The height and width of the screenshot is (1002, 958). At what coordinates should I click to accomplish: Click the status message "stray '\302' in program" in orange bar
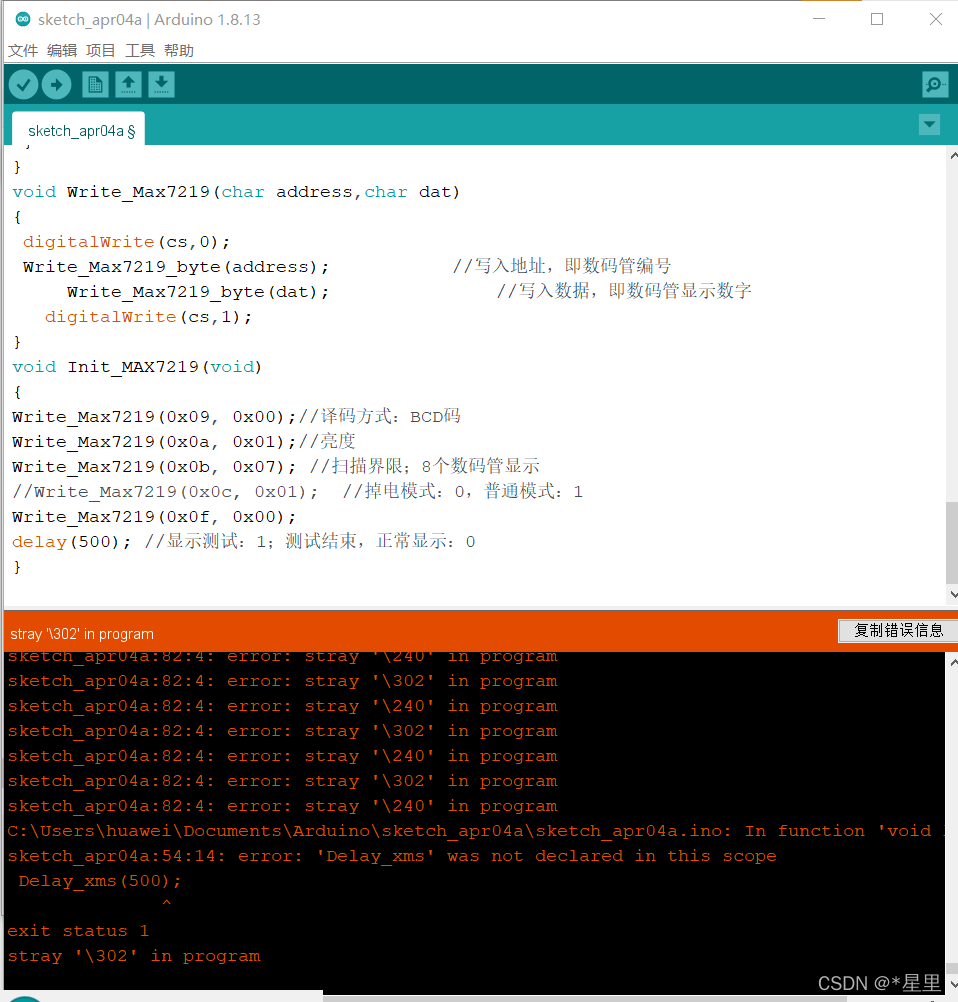point(82,634)
